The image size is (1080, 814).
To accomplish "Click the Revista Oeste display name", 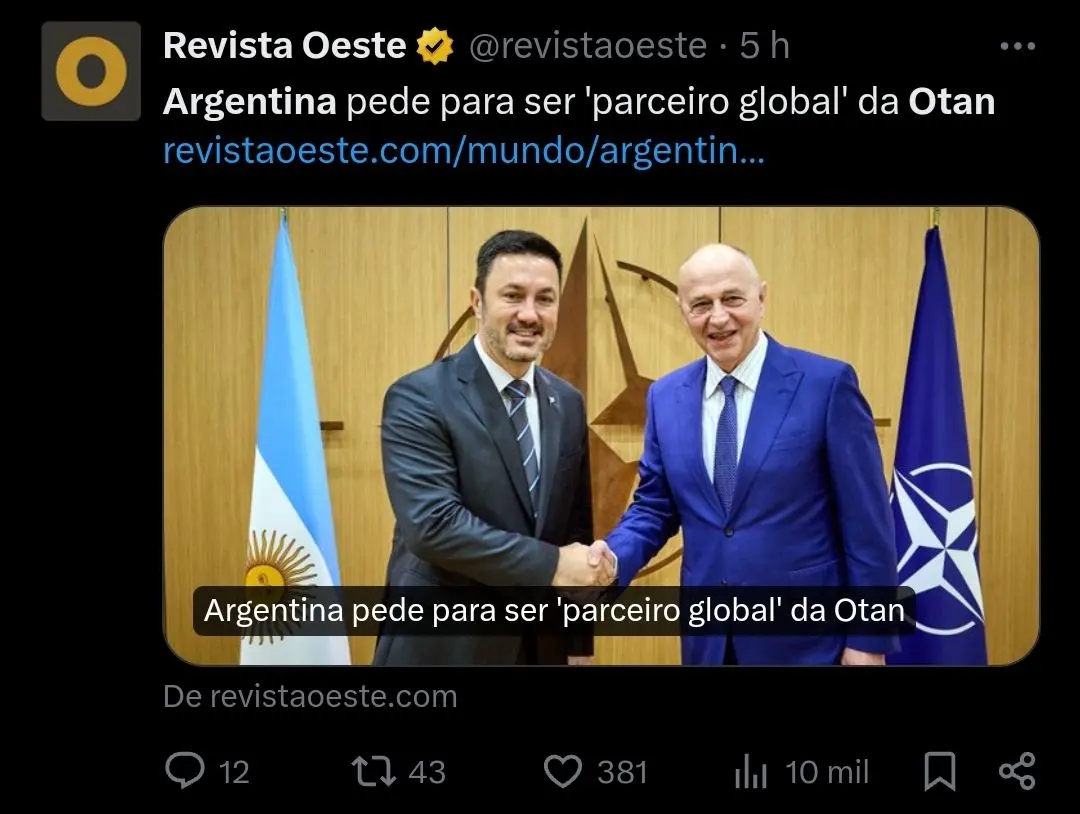I will coord(284,46).
